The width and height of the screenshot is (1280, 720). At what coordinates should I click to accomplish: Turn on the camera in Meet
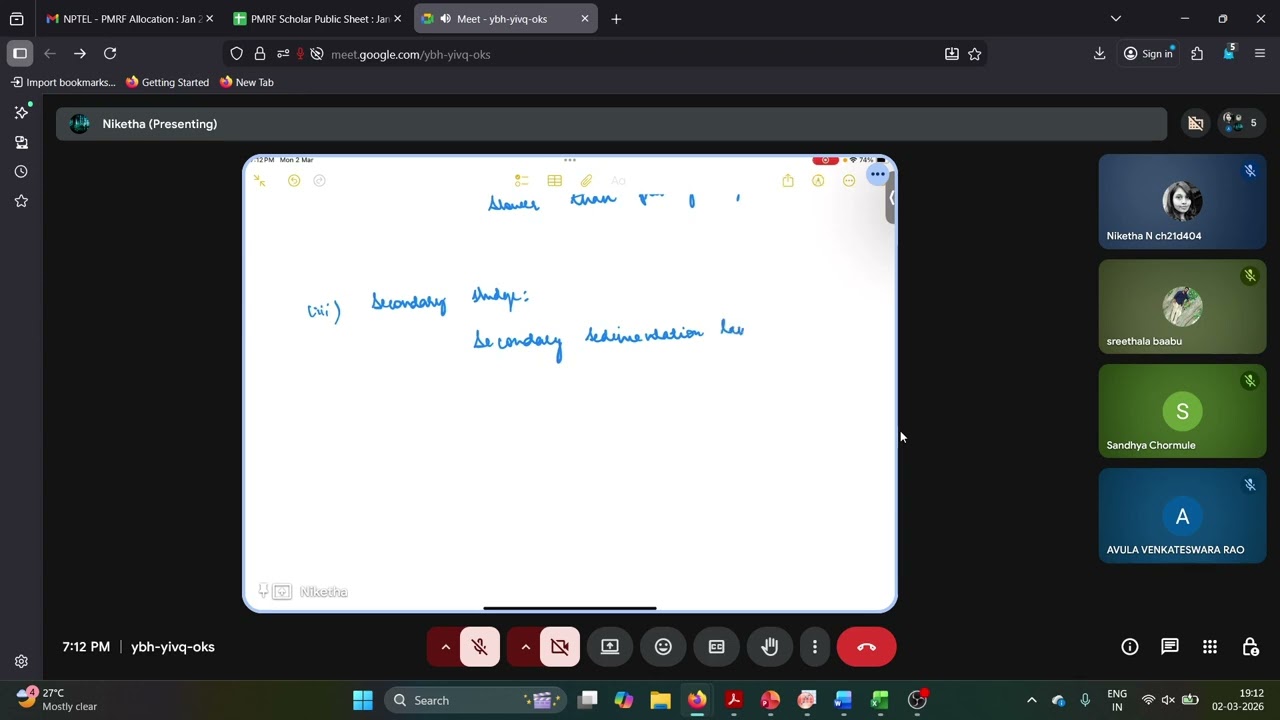[x=560, y=647]
